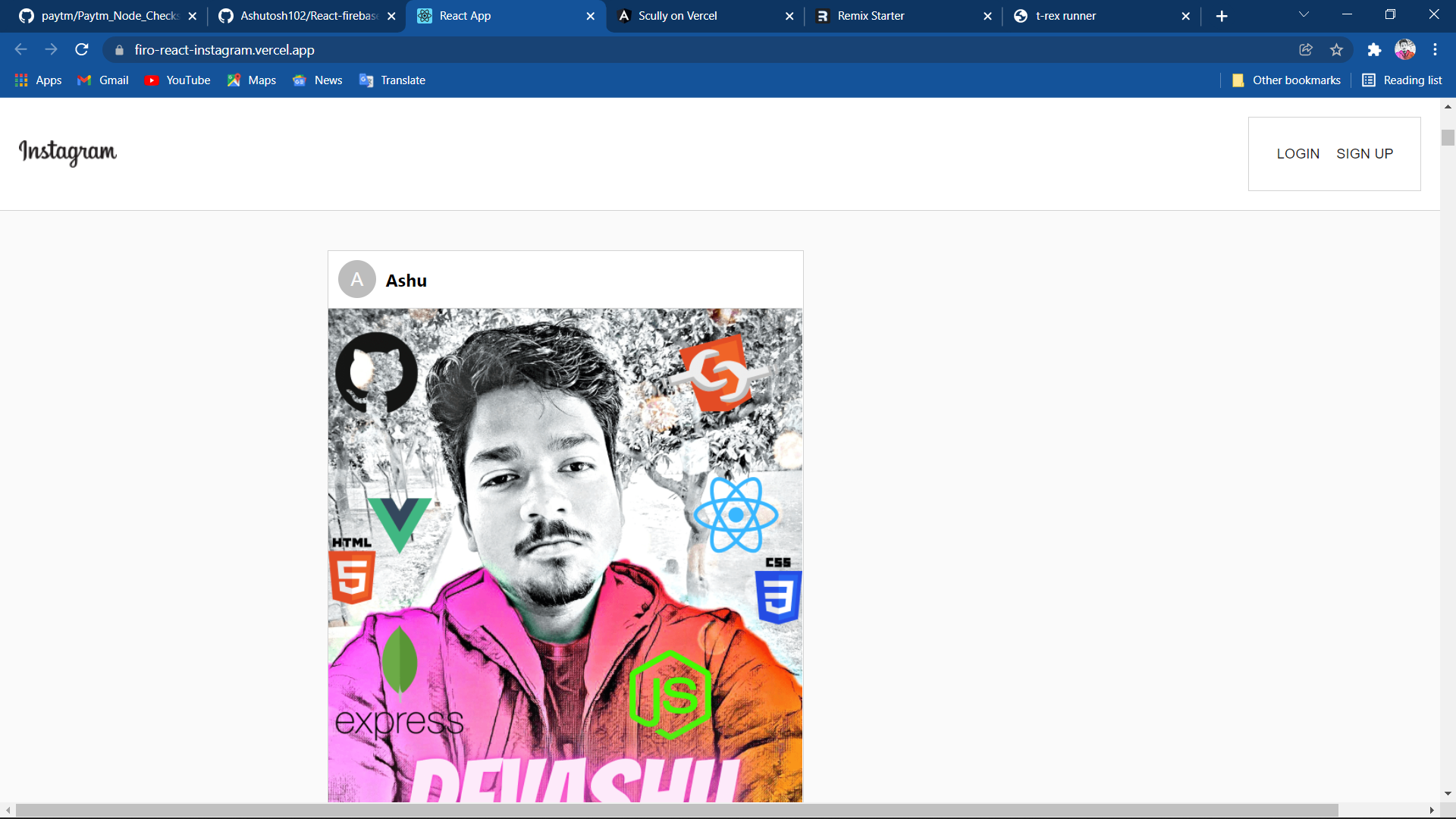1456x819 pixels.
Task: Close the Scully on Vercel tab
Action: (789, 16)
